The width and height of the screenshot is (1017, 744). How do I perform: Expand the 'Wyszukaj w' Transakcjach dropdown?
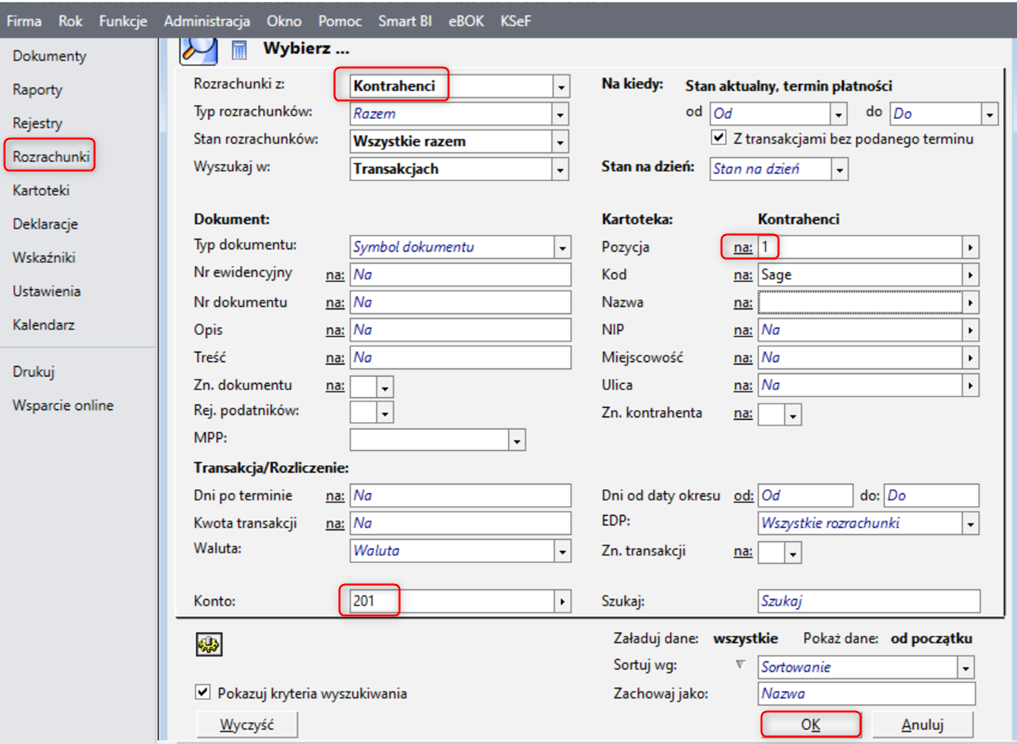point(561,169)
